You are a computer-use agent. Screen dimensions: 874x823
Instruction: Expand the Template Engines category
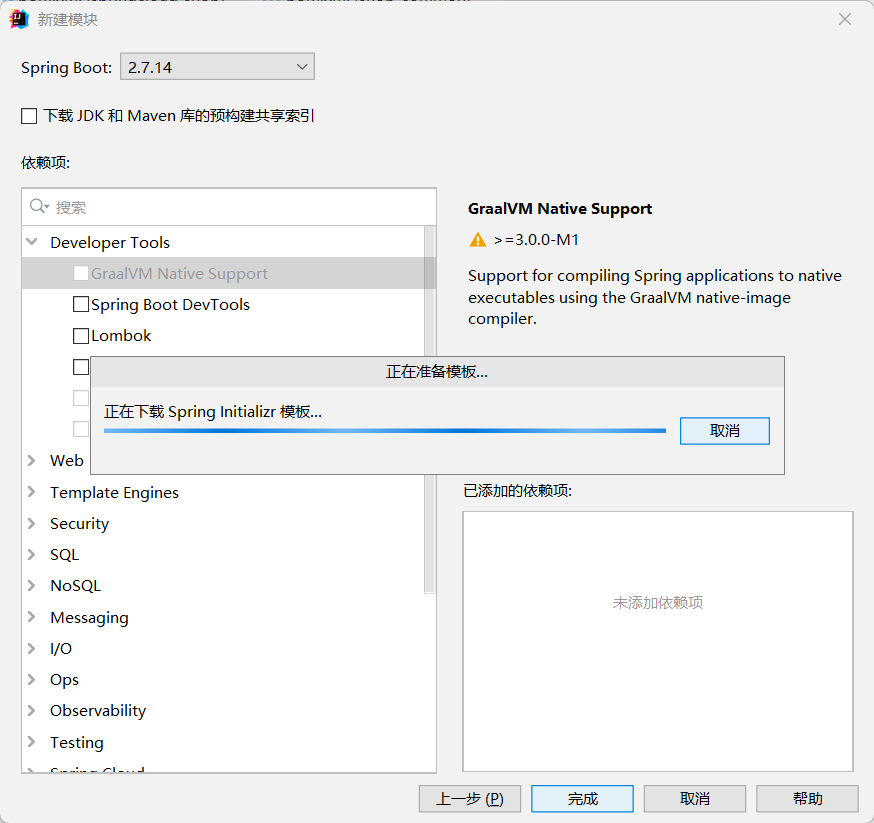pos(32,492)
